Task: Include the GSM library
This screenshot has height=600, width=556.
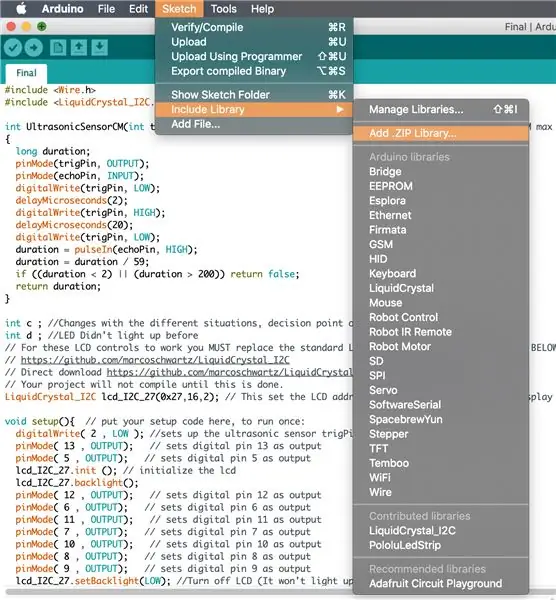Action: click(441, 244)
